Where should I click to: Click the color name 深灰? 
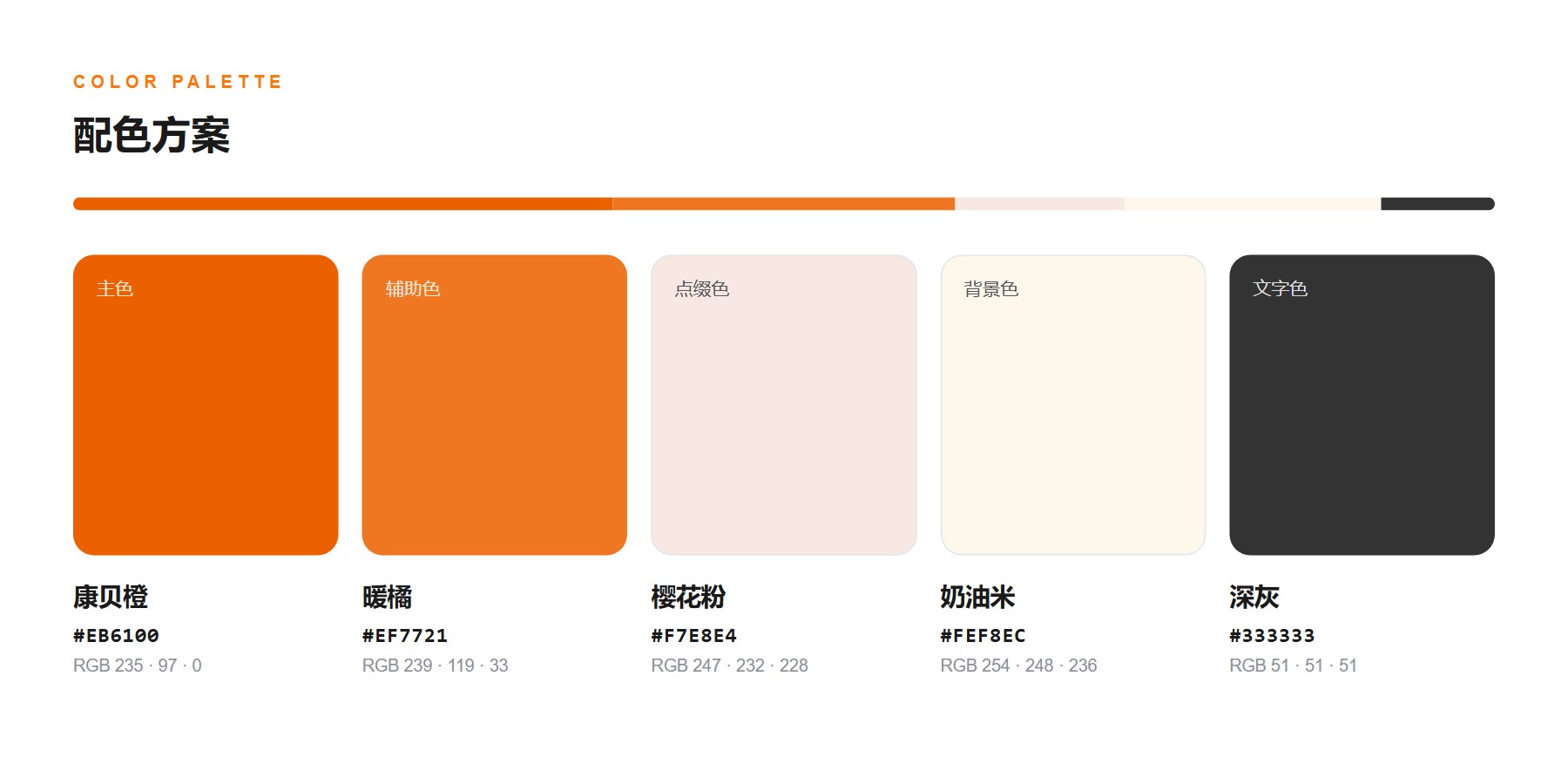(1255, 598)
